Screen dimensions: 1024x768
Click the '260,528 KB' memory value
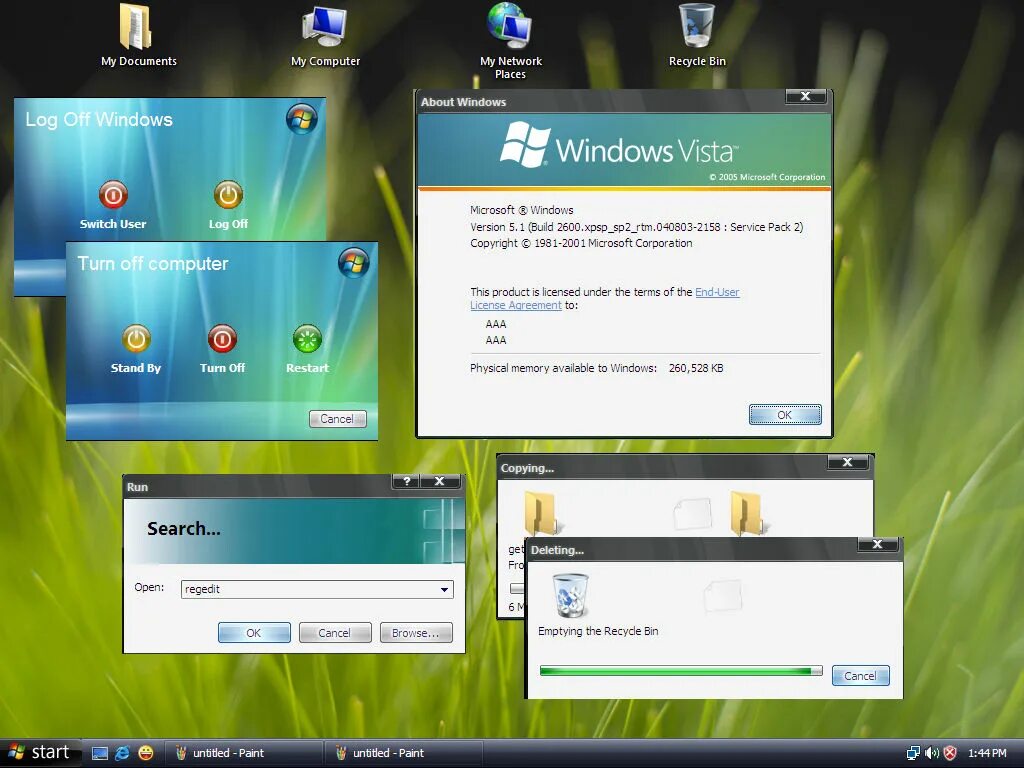tap(696, 368)
